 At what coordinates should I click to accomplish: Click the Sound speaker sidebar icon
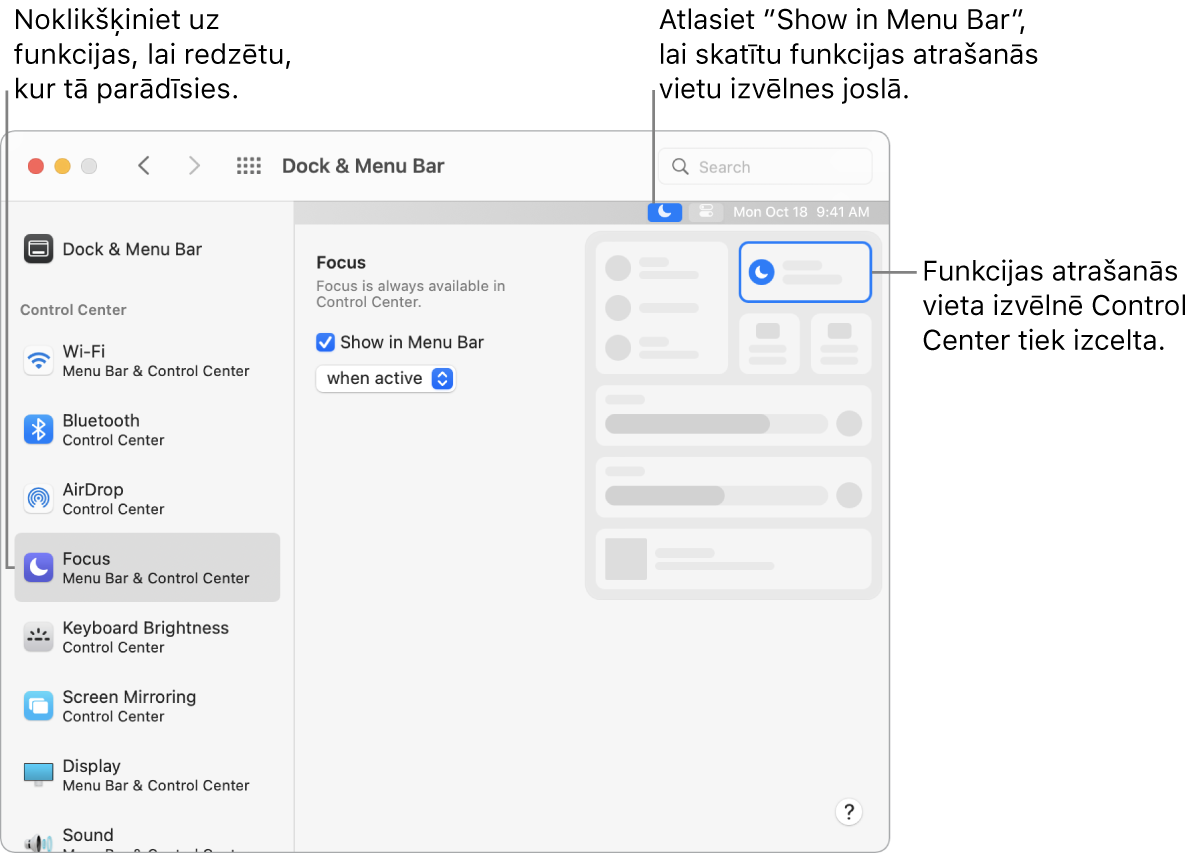click(38, 843)
